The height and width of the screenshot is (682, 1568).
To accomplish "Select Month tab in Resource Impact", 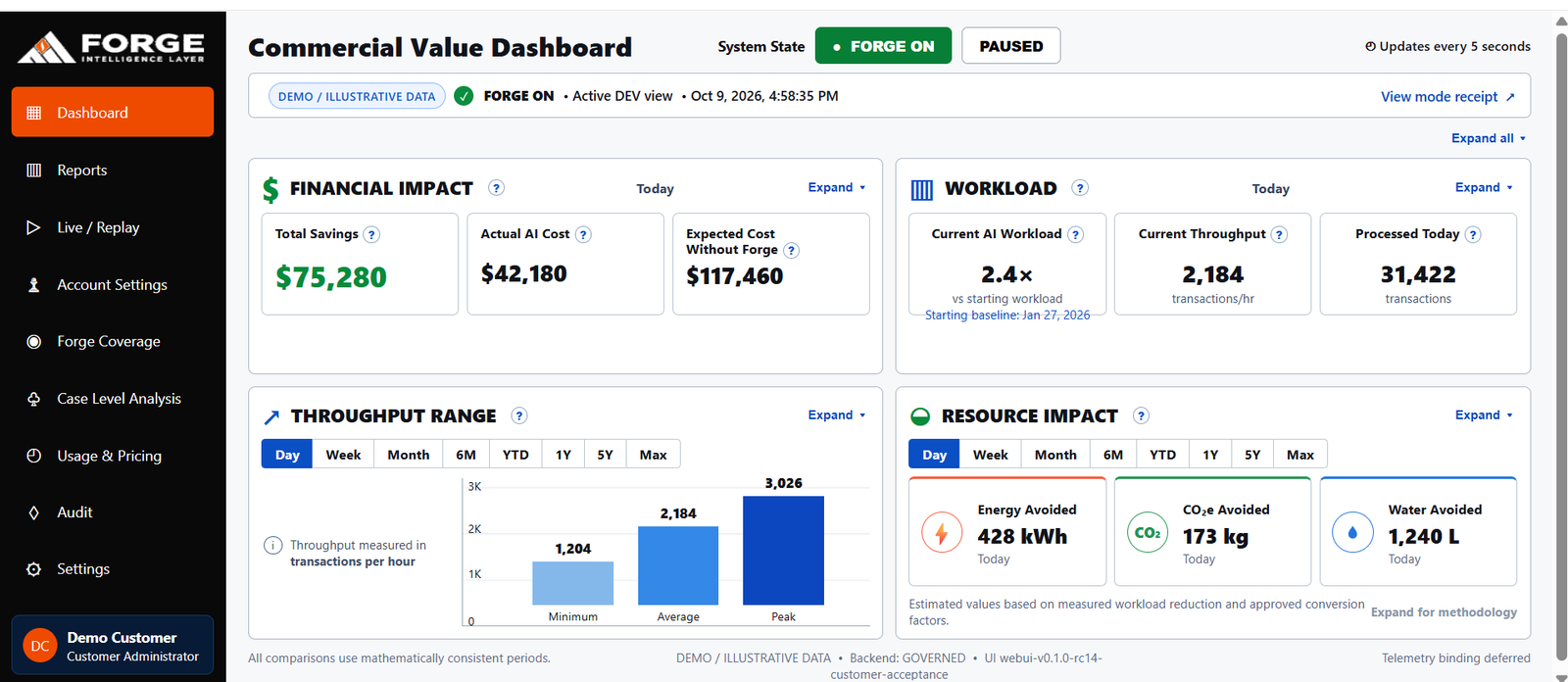I will coord(1055,455).
